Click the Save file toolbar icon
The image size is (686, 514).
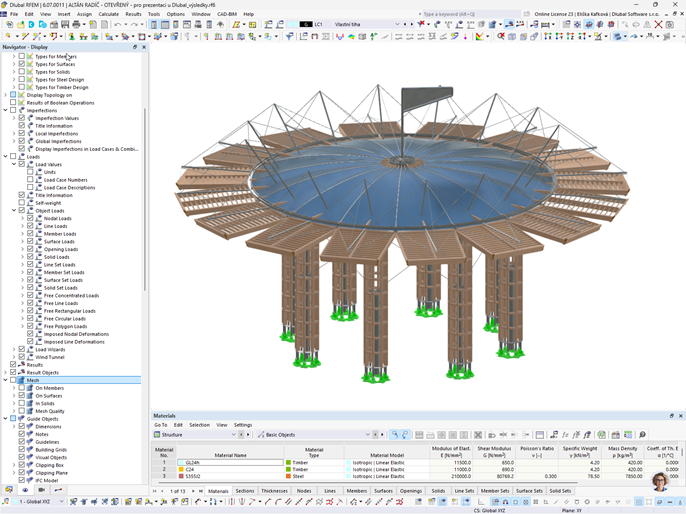[x=65, y=24]
